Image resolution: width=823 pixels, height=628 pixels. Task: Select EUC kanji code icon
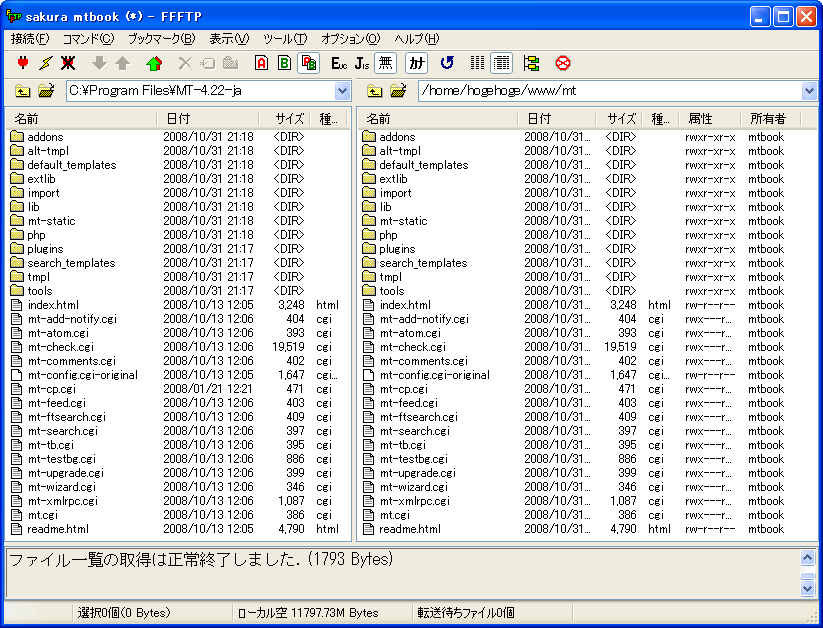[x=339, y=63]
